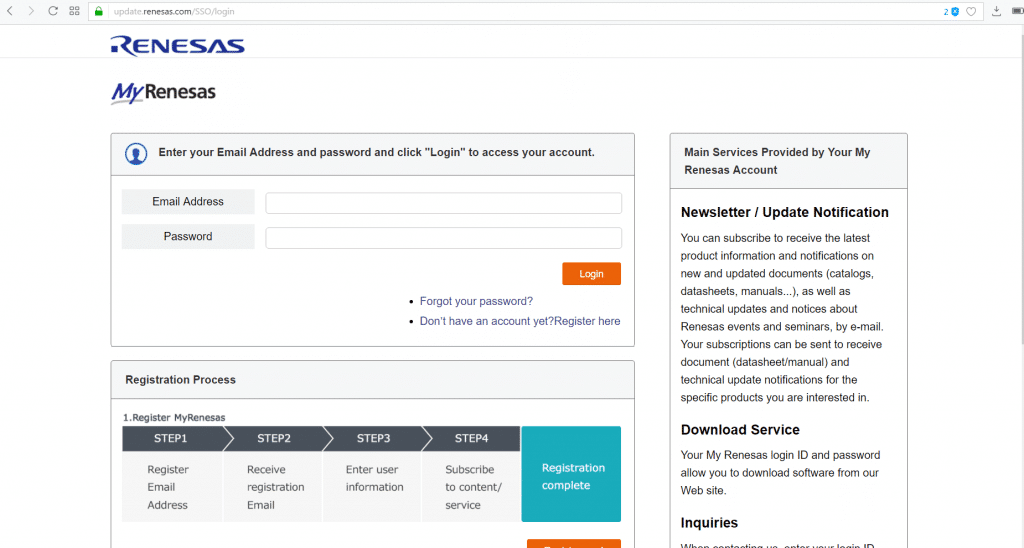Open the 'Forgot your password?' link
Image resolution: width=1024 pixels, height=548 pixels.
pyautogui.click(x=476, y=301)
